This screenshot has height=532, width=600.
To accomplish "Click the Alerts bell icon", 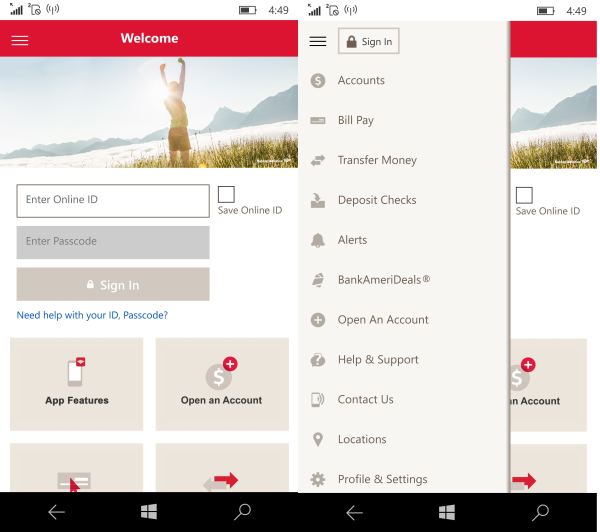I will tap(318, 240).
